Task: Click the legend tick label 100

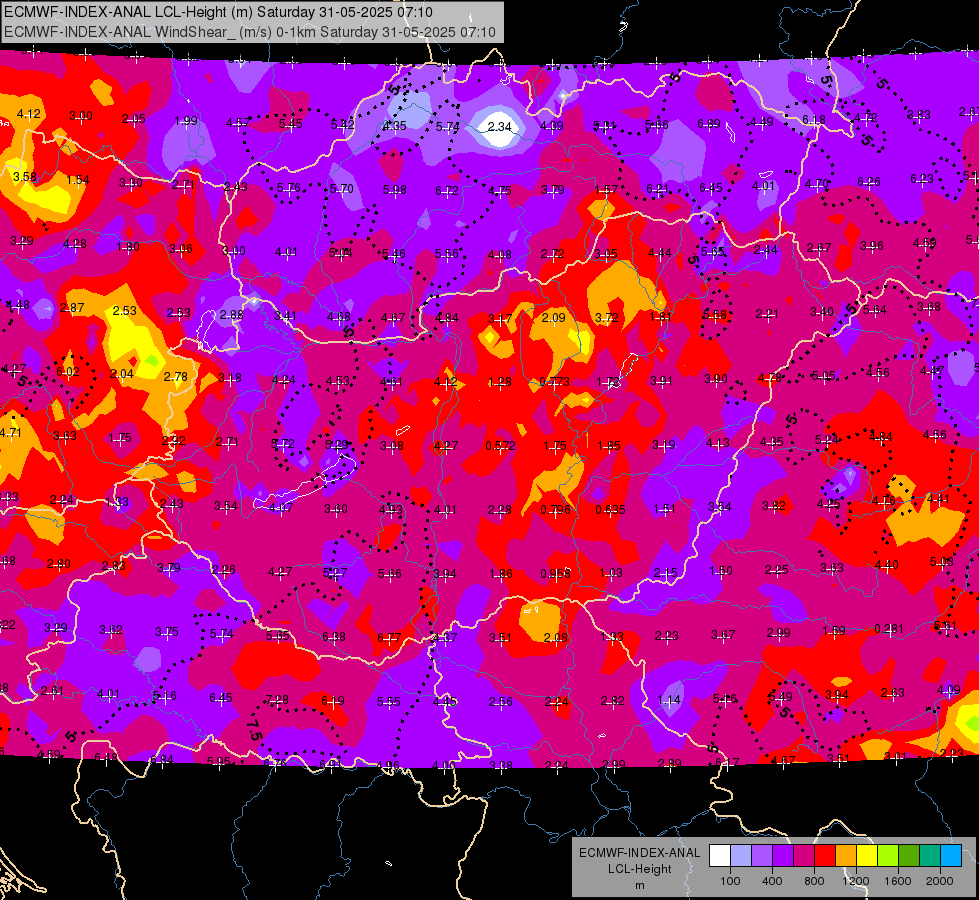Action: (x=730, y=881)
